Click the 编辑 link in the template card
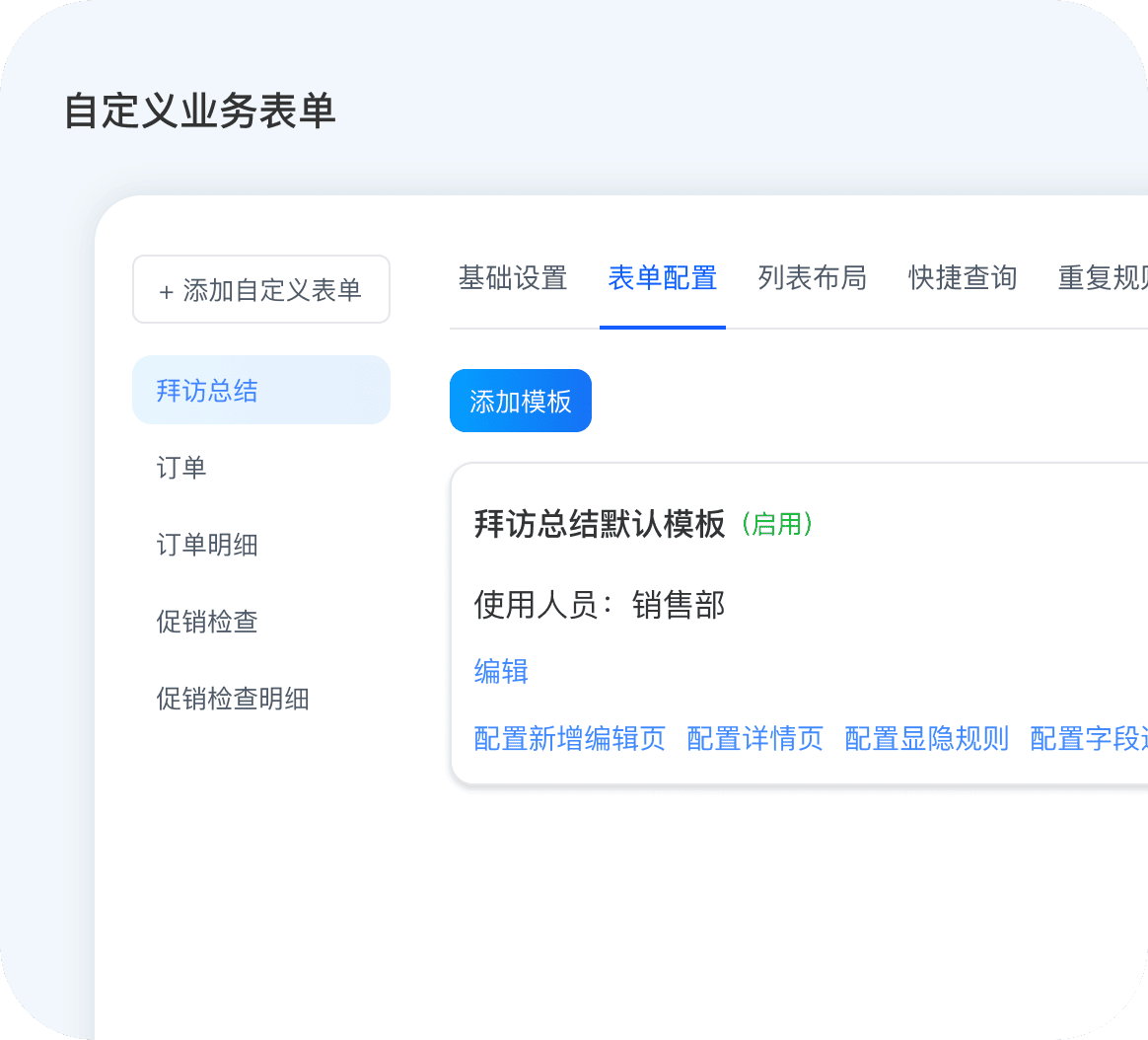The height and width of the screenshot is (1040, 1148). (x=501, y=672)
